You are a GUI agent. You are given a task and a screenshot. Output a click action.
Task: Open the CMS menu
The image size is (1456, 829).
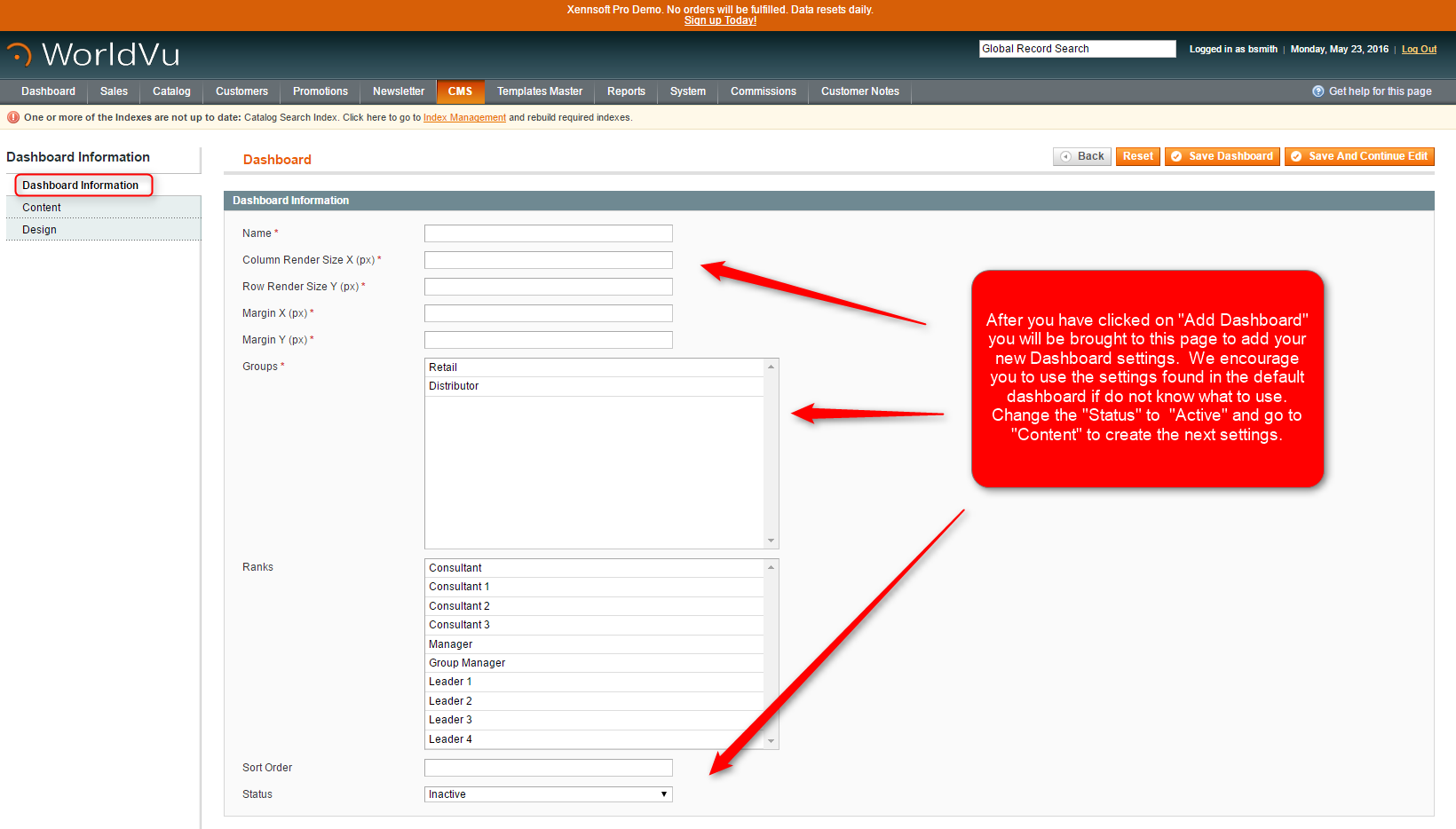(460, 91)
